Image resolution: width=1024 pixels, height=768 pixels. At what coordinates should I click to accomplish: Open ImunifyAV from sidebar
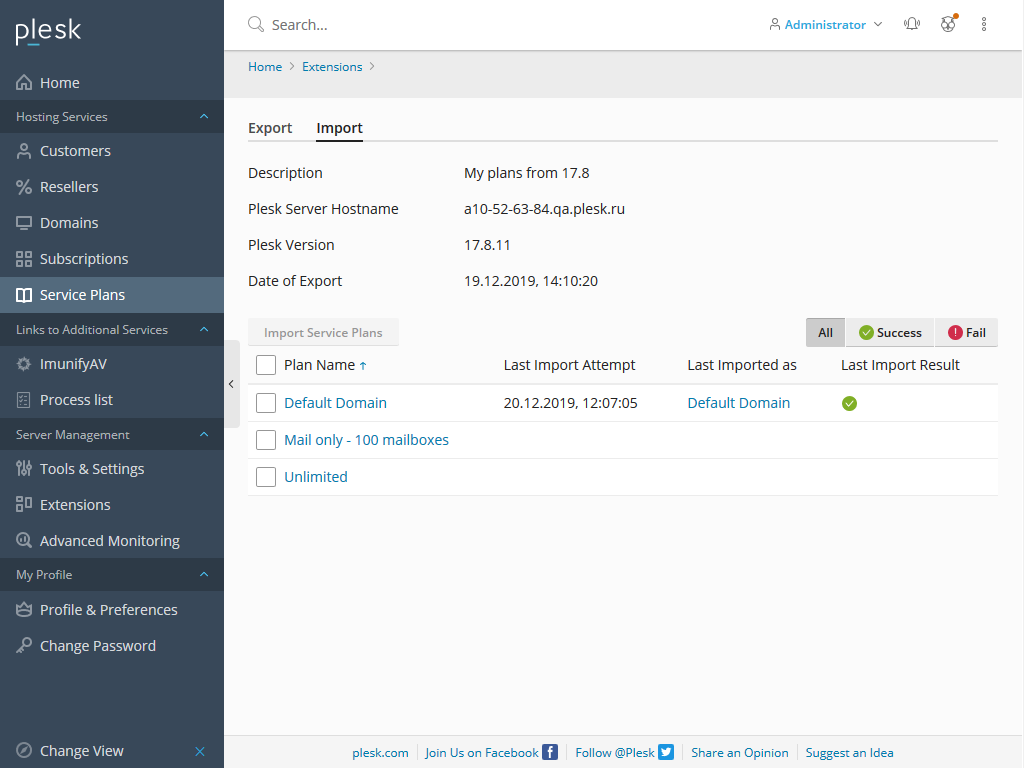(x=73, y=364)
